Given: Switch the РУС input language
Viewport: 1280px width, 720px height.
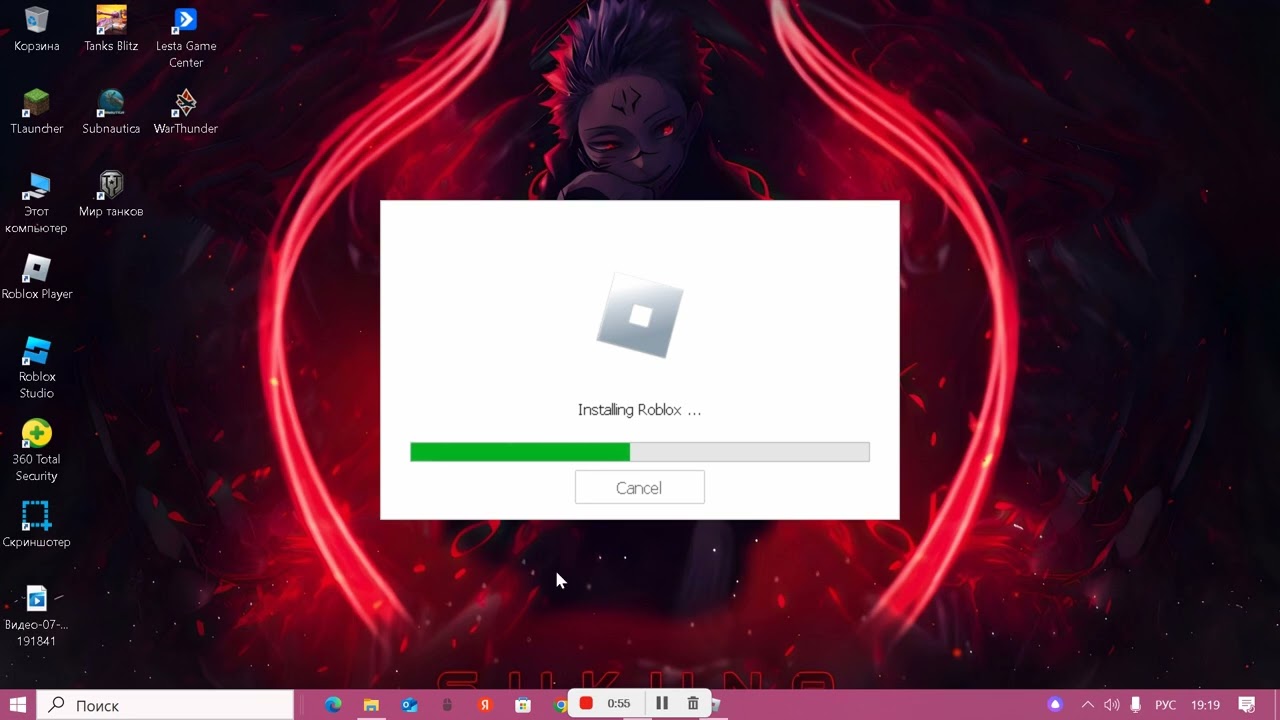Looking at the screenshot, I should click(1165, 705).
